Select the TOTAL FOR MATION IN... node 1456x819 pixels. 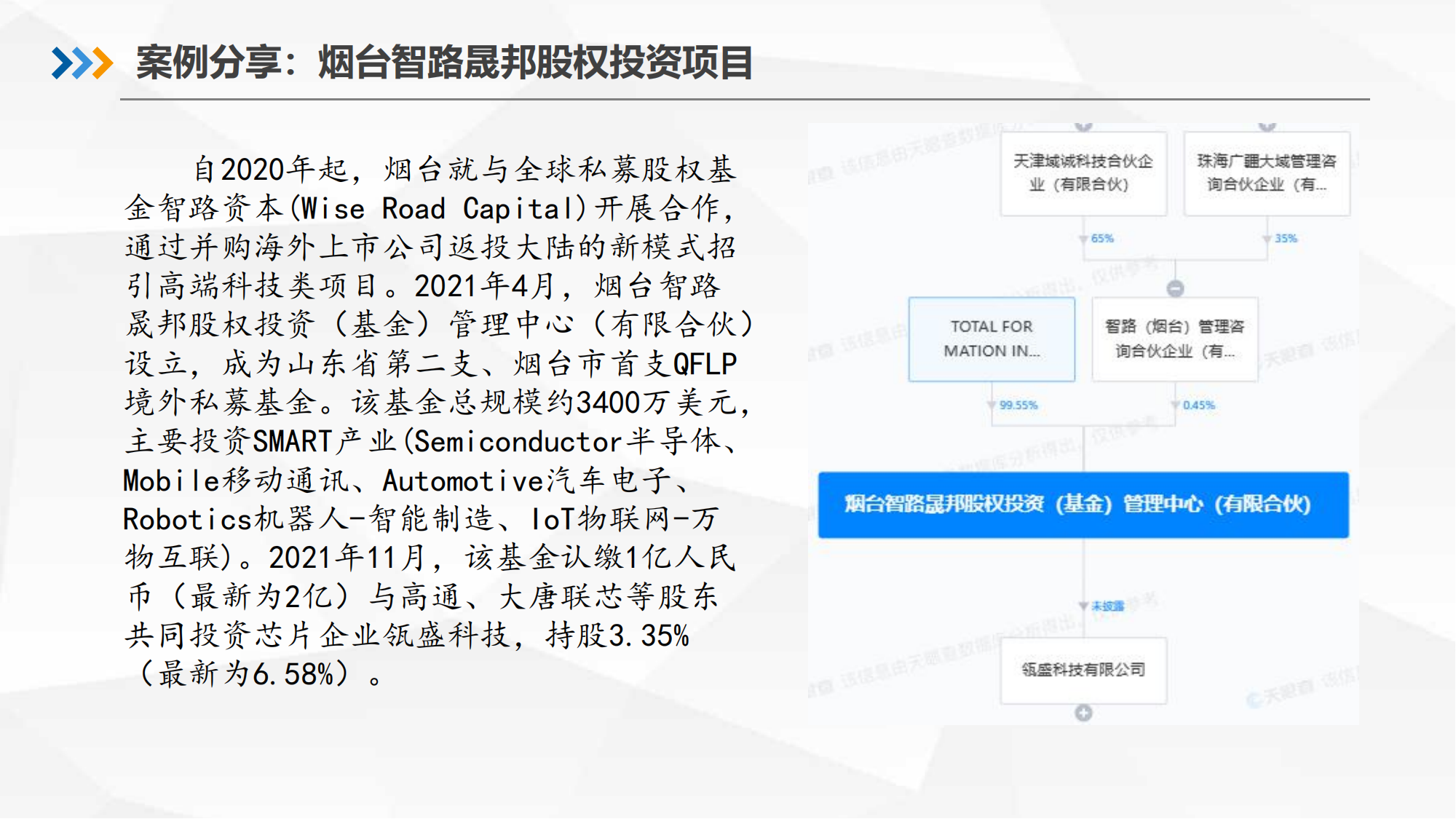(992, 339)
